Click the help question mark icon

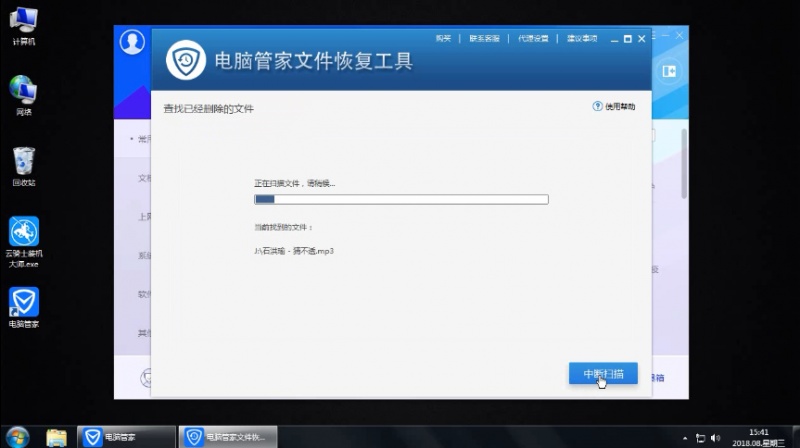(x=597, y=106)
